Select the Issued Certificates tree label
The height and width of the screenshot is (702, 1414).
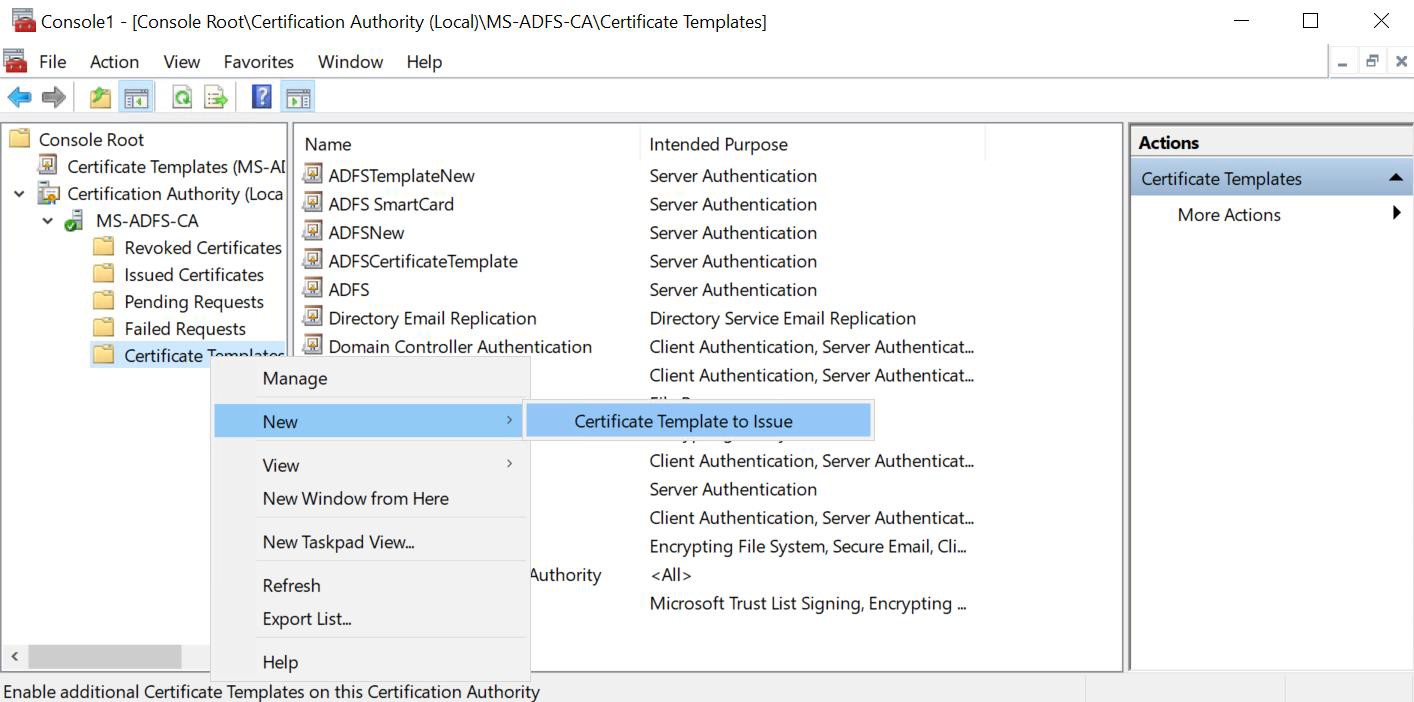click(x=194, y=274)
